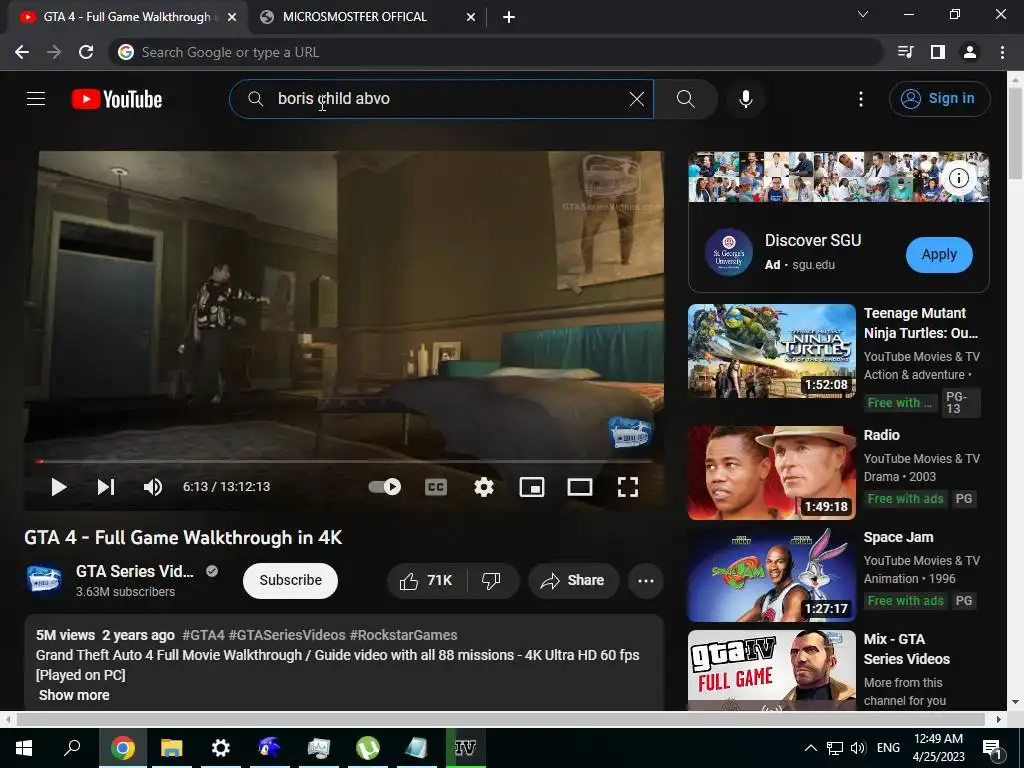Open Teenage Mutant Ninja Turtles thumbnail
The image size is (1024, 768).
771,351
